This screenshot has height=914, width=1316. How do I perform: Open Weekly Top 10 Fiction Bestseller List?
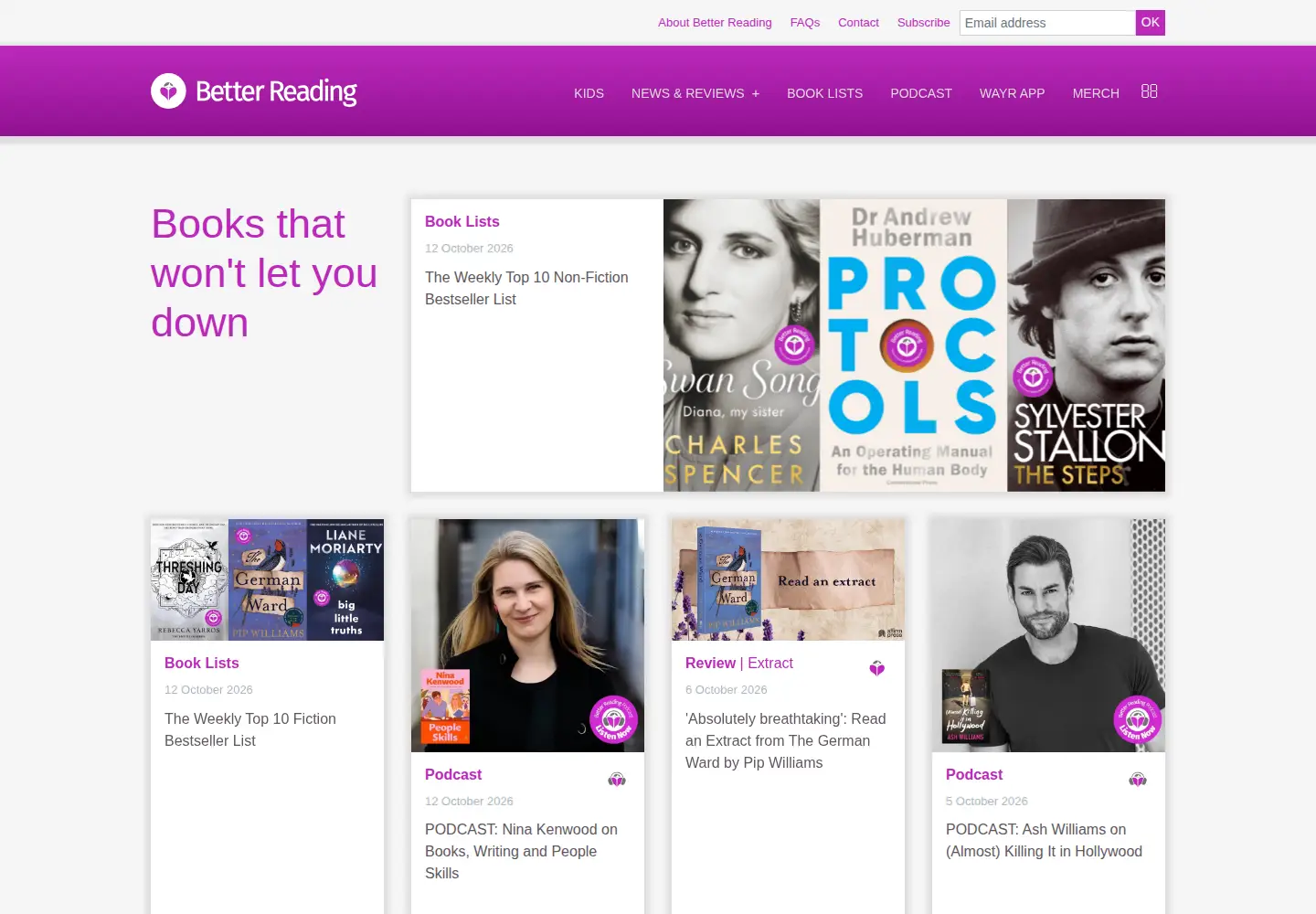250,729
